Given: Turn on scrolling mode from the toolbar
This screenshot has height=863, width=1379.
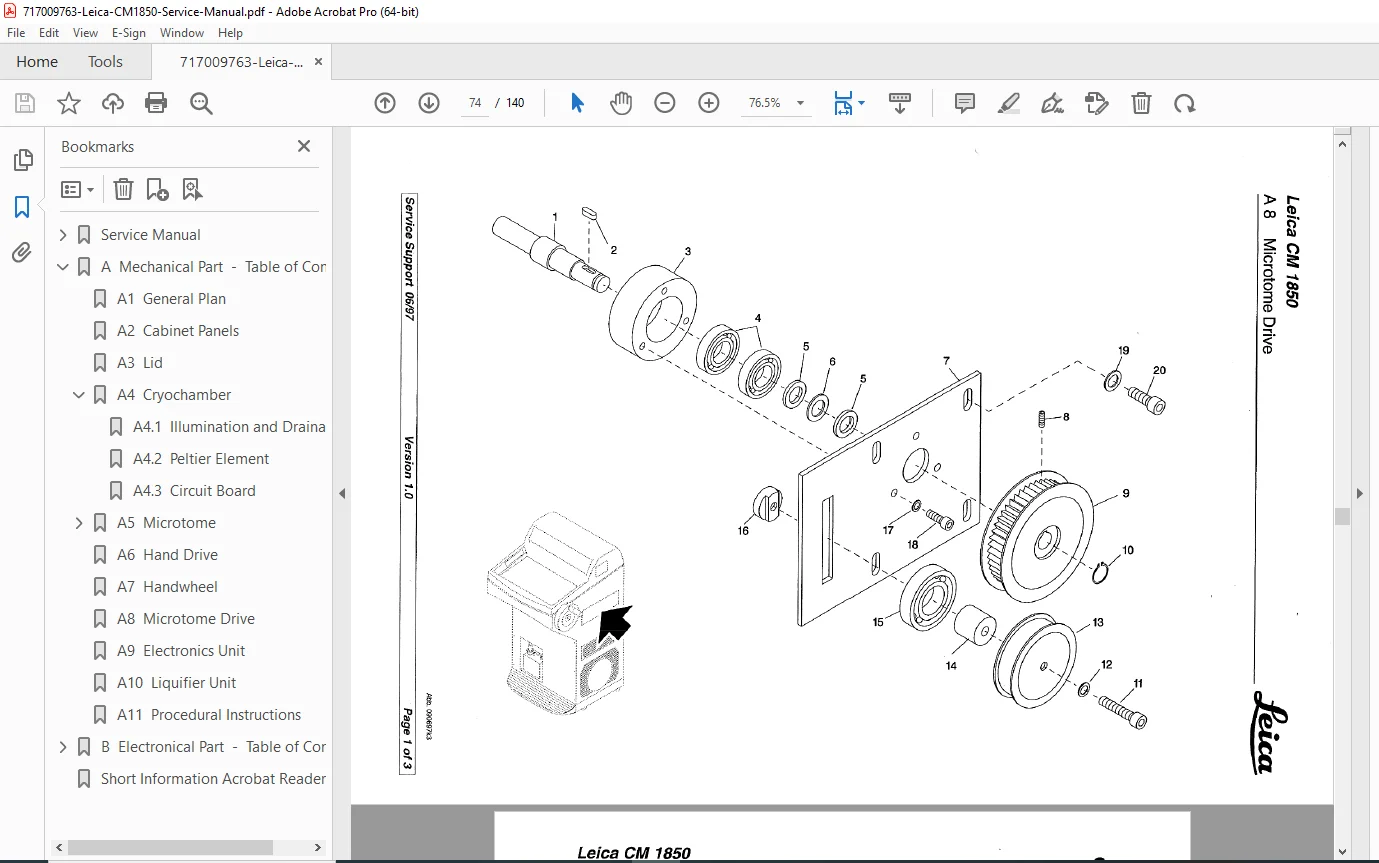Looking at the screenshot, I should (x=900, y=103).
